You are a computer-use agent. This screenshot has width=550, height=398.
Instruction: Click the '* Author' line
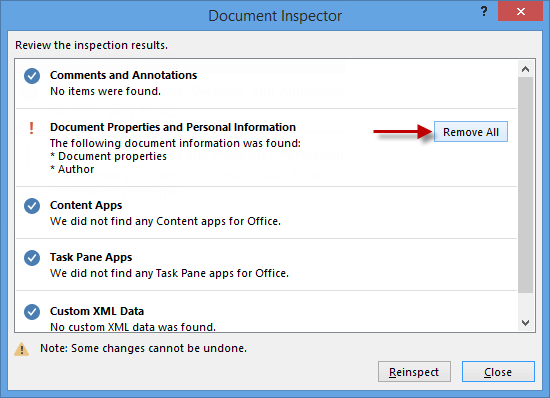click(x=72, y=169)
